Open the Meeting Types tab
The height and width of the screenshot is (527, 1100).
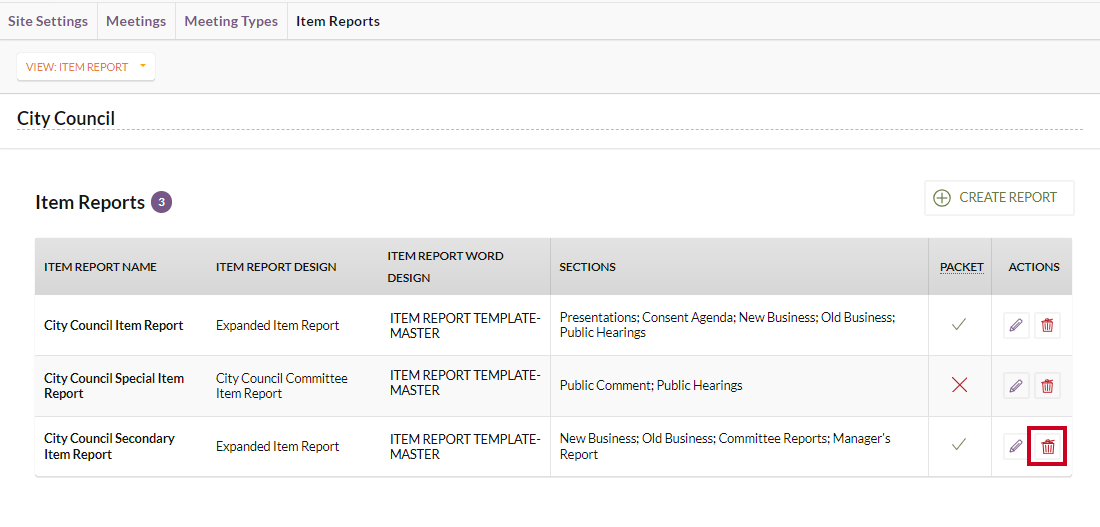[231, 21]
